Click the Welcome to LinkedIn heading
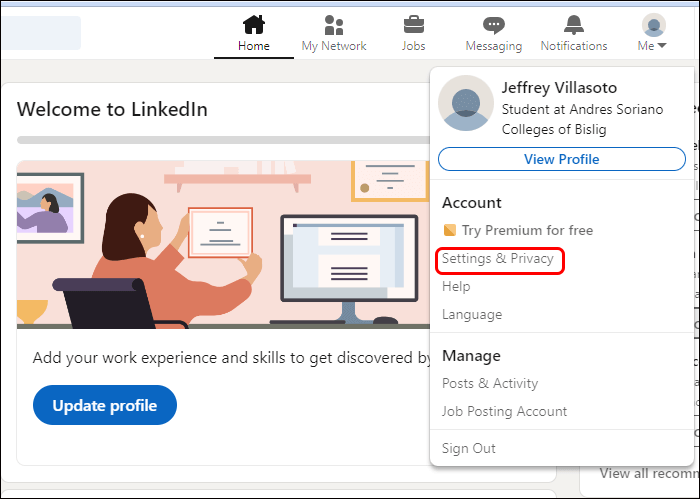 pyautogui.click(x=112, y=109)
